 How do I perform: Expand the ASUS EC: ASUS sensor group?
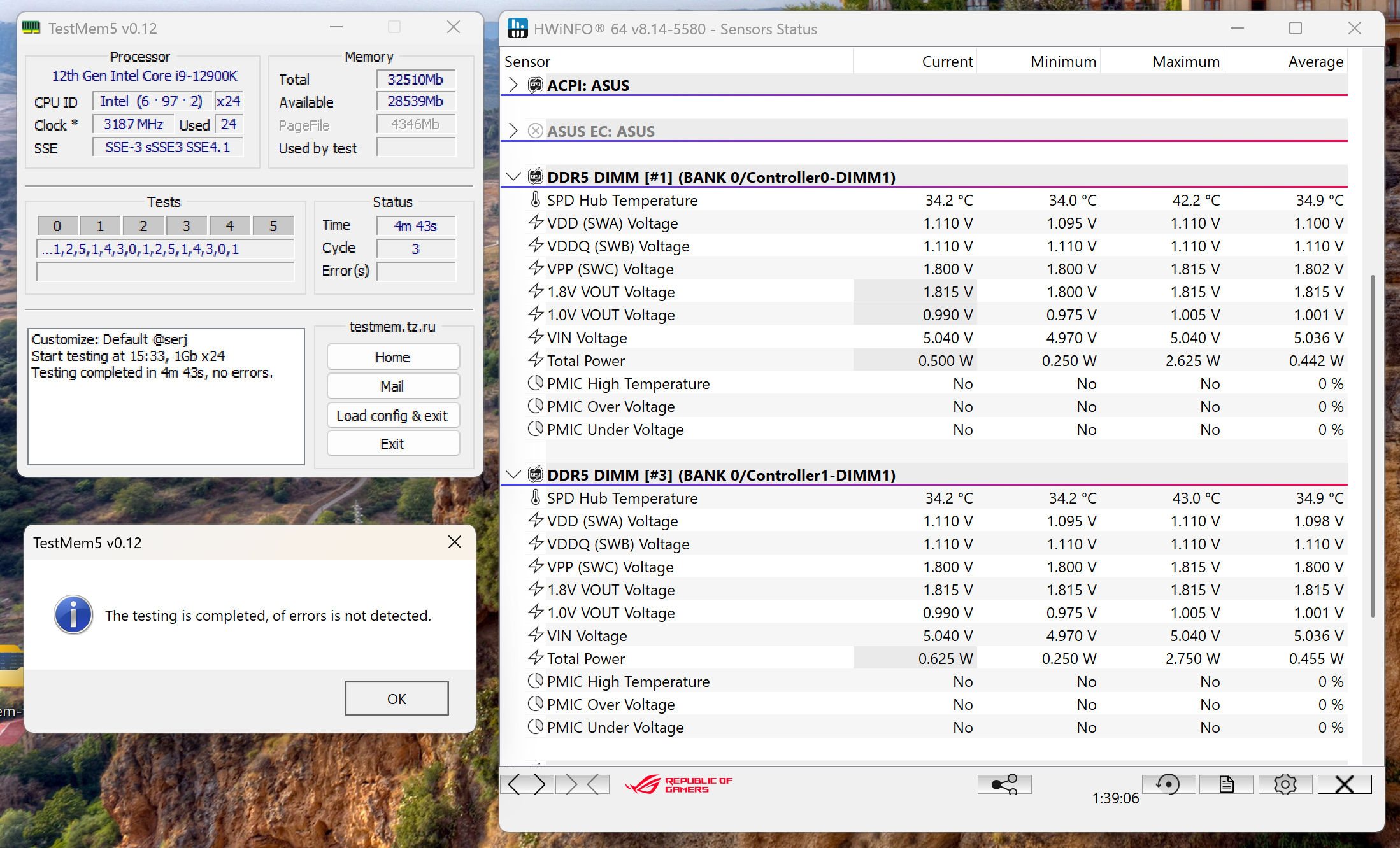tap(513, 131)
